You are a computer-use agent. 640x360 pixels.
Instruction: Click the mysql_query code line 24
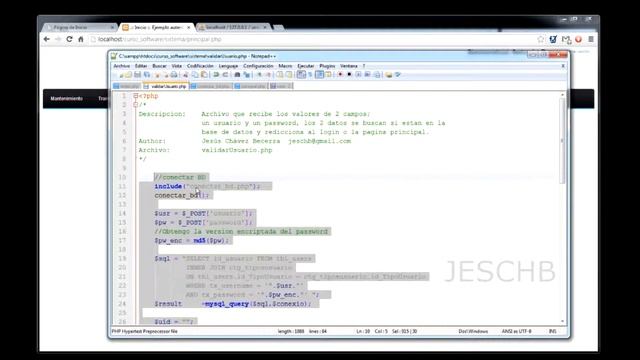(x=233, y=304)
